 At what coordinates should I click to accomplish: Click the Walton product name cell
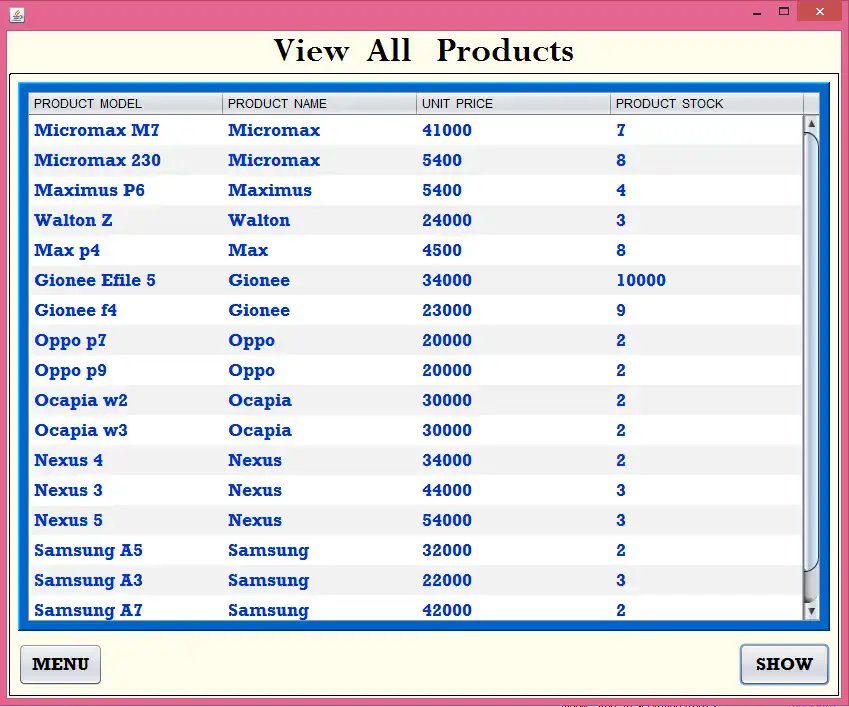click(319, 220)
